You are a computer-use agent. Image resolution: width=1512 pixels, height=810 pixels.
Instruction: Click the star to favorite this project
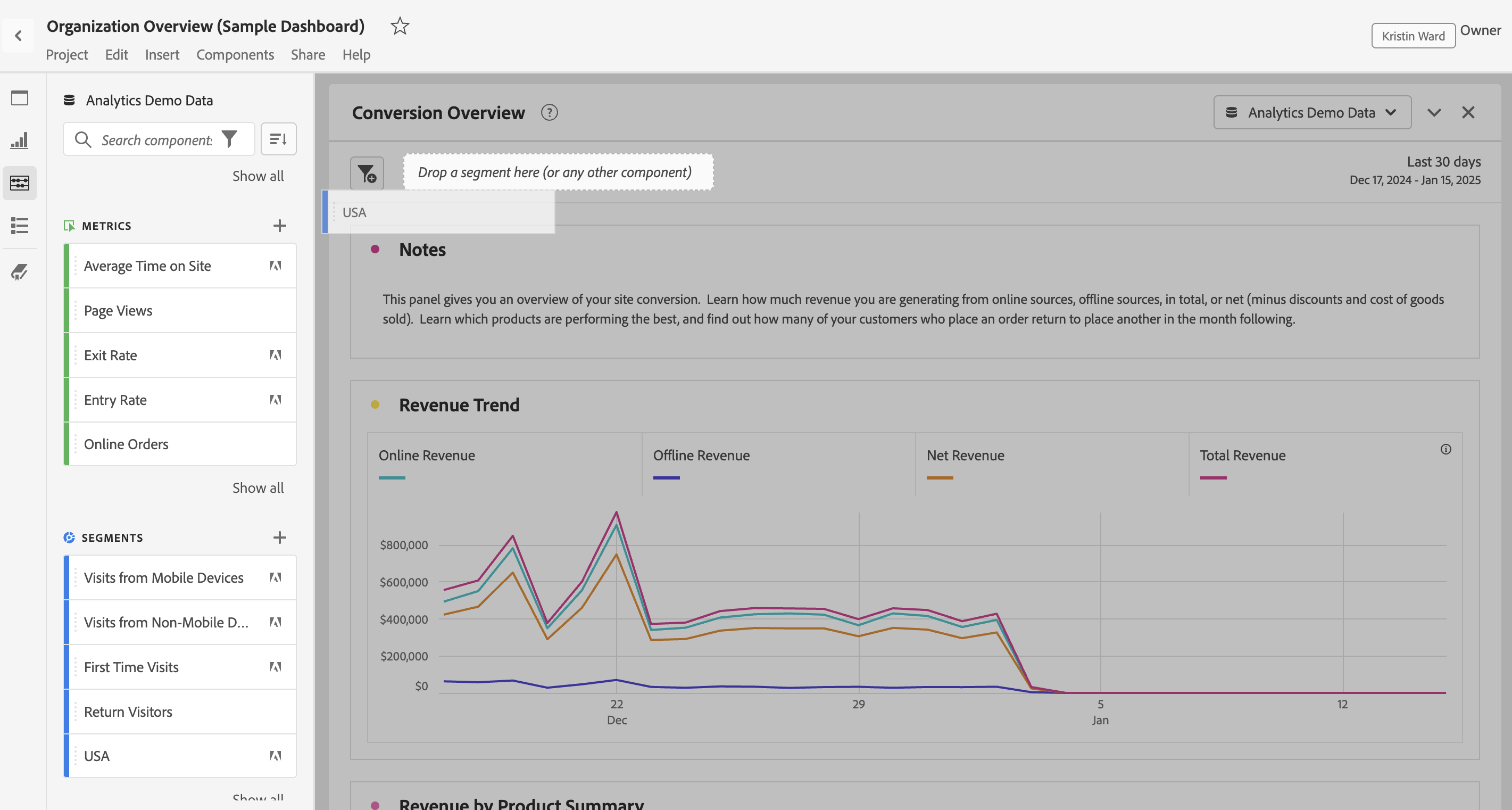[x=400, y=26]
